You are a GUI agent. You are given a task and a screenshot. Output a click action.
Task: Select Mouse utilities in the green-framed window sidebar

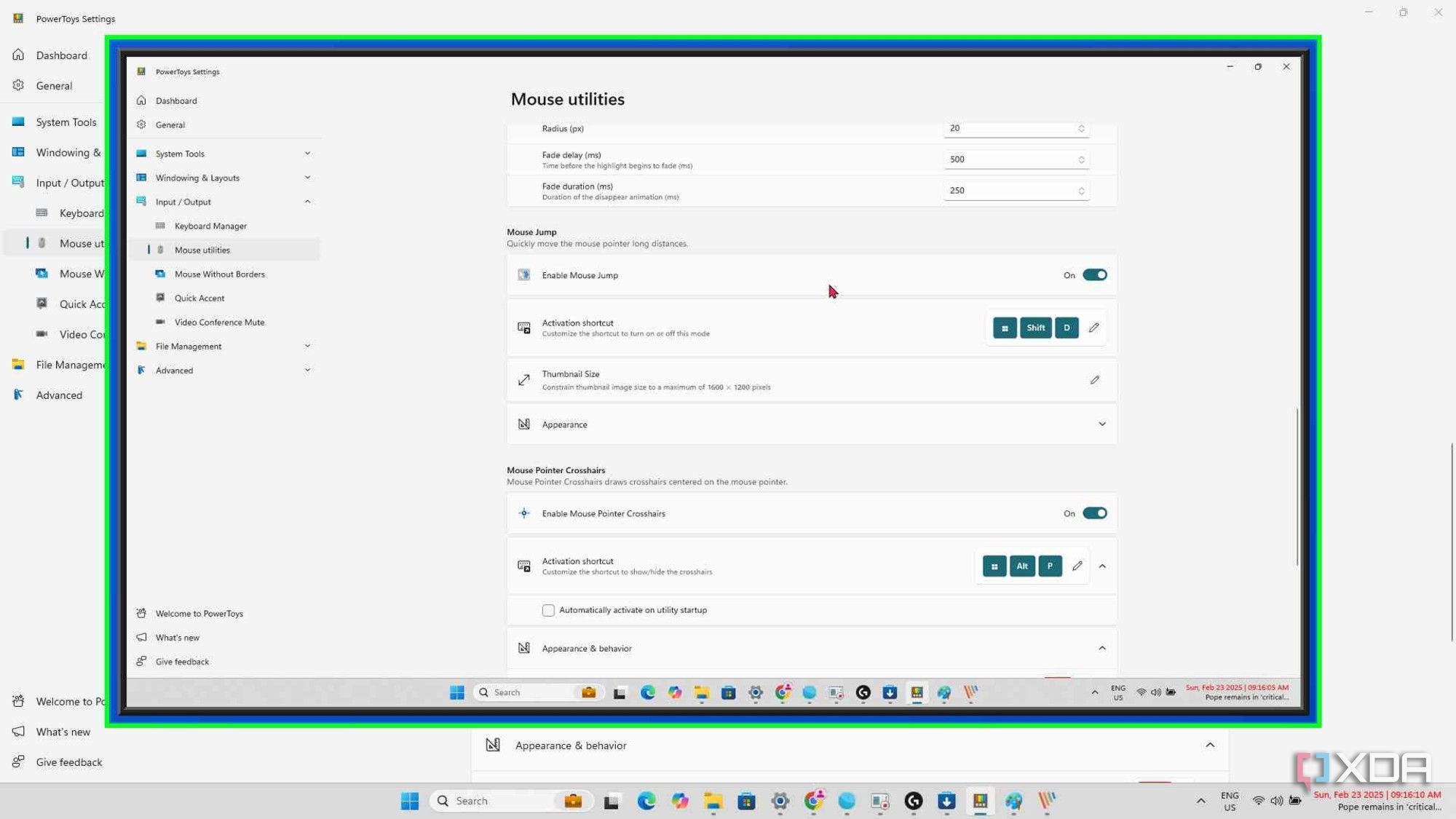[x=202, y=250]
